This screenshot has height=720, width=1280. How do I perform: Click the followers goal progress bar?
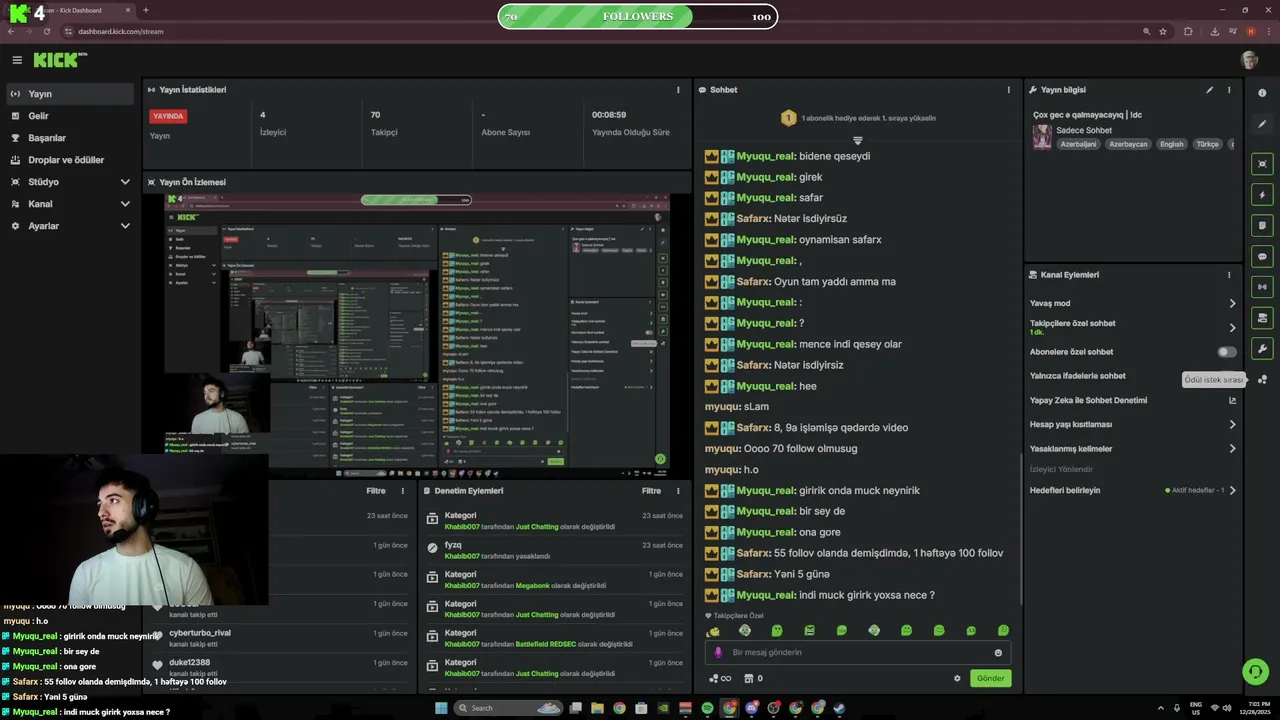click(637, 16)
